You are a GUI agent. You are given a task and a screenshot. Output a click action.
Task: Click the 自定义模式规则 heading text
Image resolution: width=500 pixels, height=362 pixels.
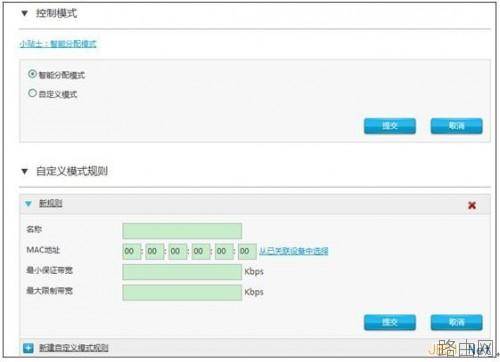[x=72, y=171]
